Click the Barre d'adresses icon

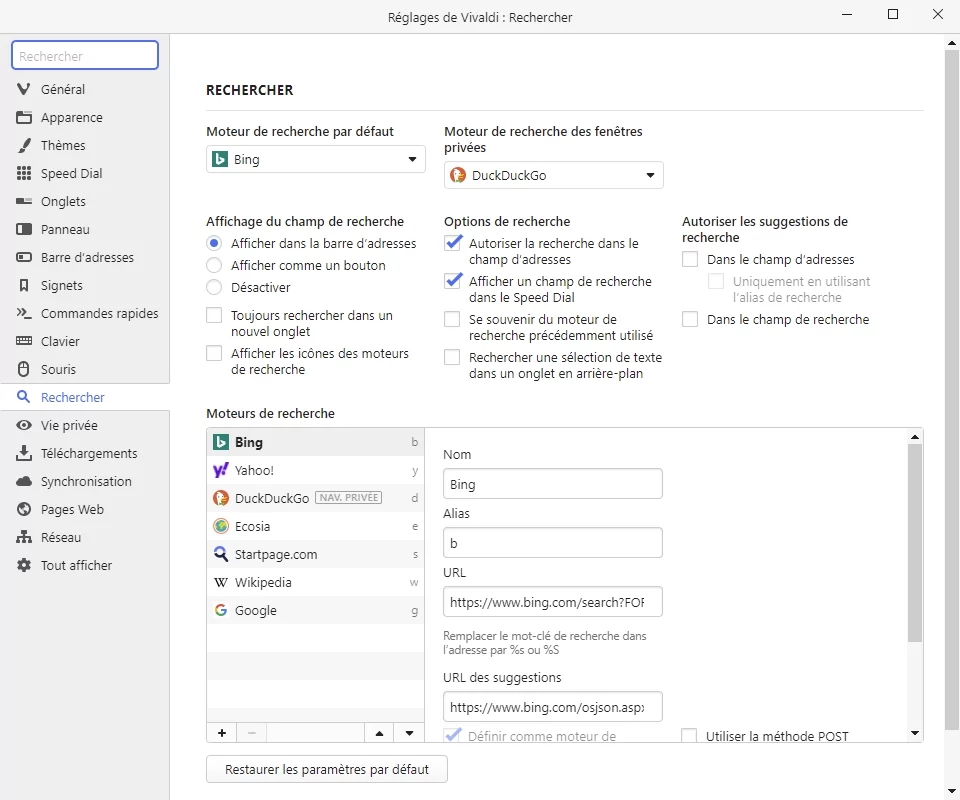click(x=23, y=258)
